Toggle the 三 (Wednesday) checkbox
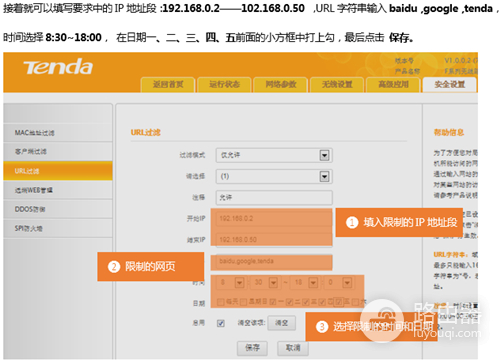 click(x=306, y=302)
